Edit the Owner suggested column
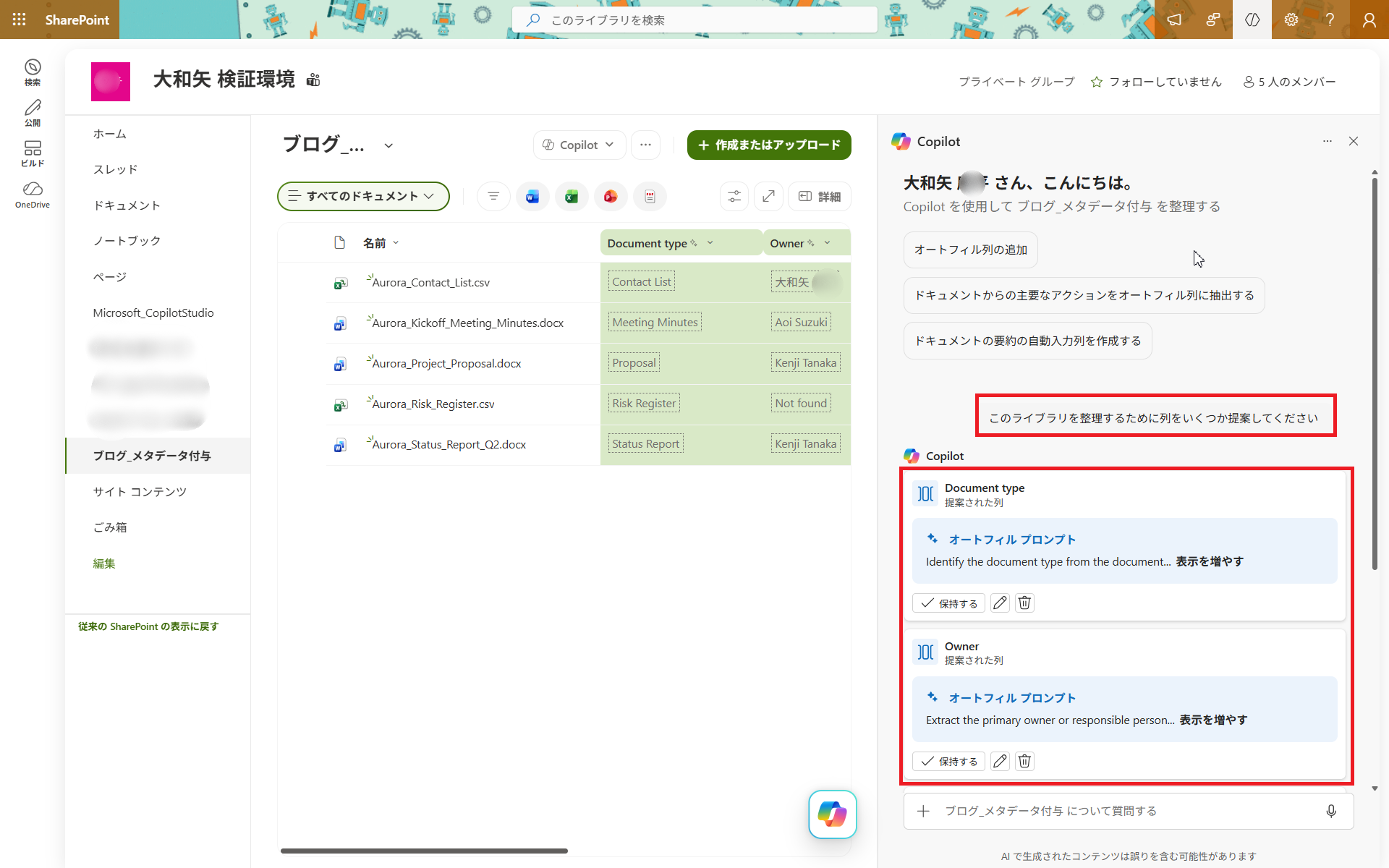 point(1000,761)
